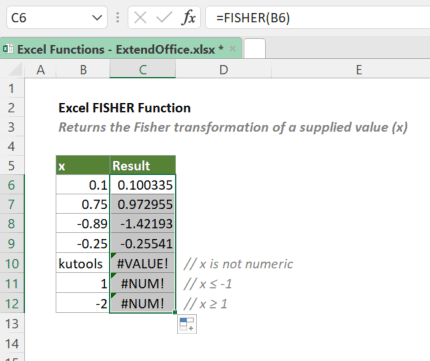Close the ExtendOffice.xlsx workbook tab
The height and width of the screenshot is (361, 430).
tap(233, 49)
